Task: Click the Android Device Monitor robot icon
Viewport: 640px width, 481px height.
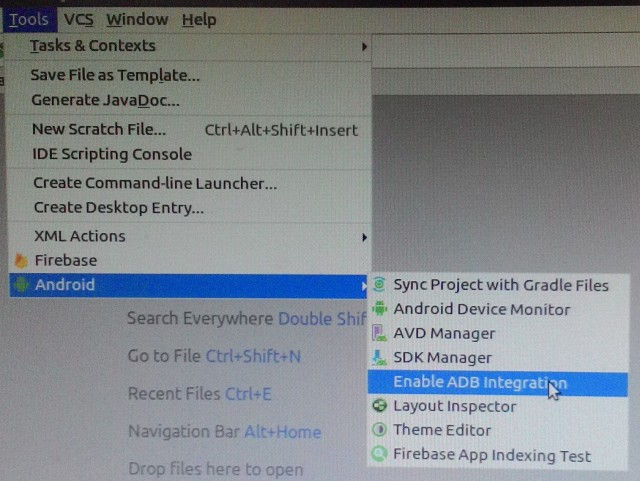Action: [379, 309]
